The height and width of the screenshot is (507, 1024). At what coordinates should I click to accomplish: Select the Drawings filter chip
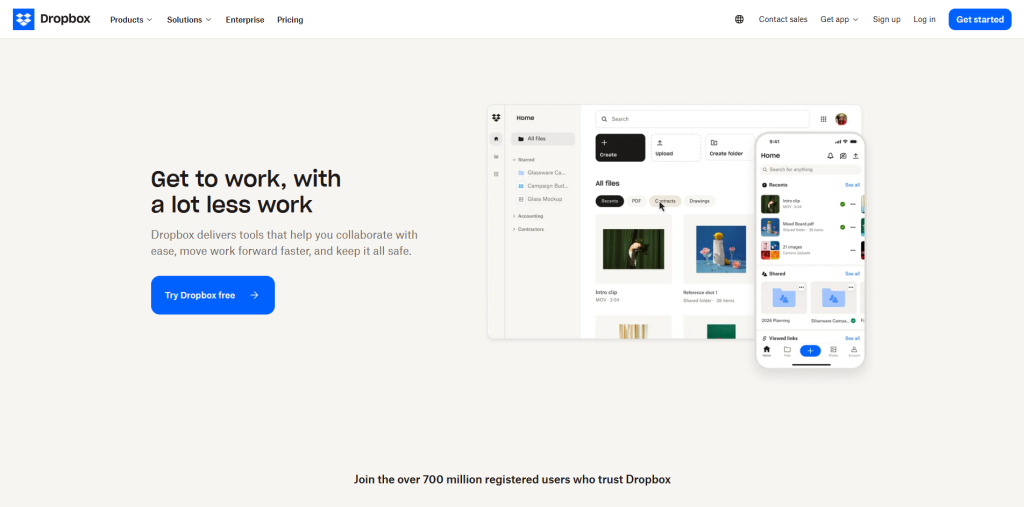click(699, 201)
